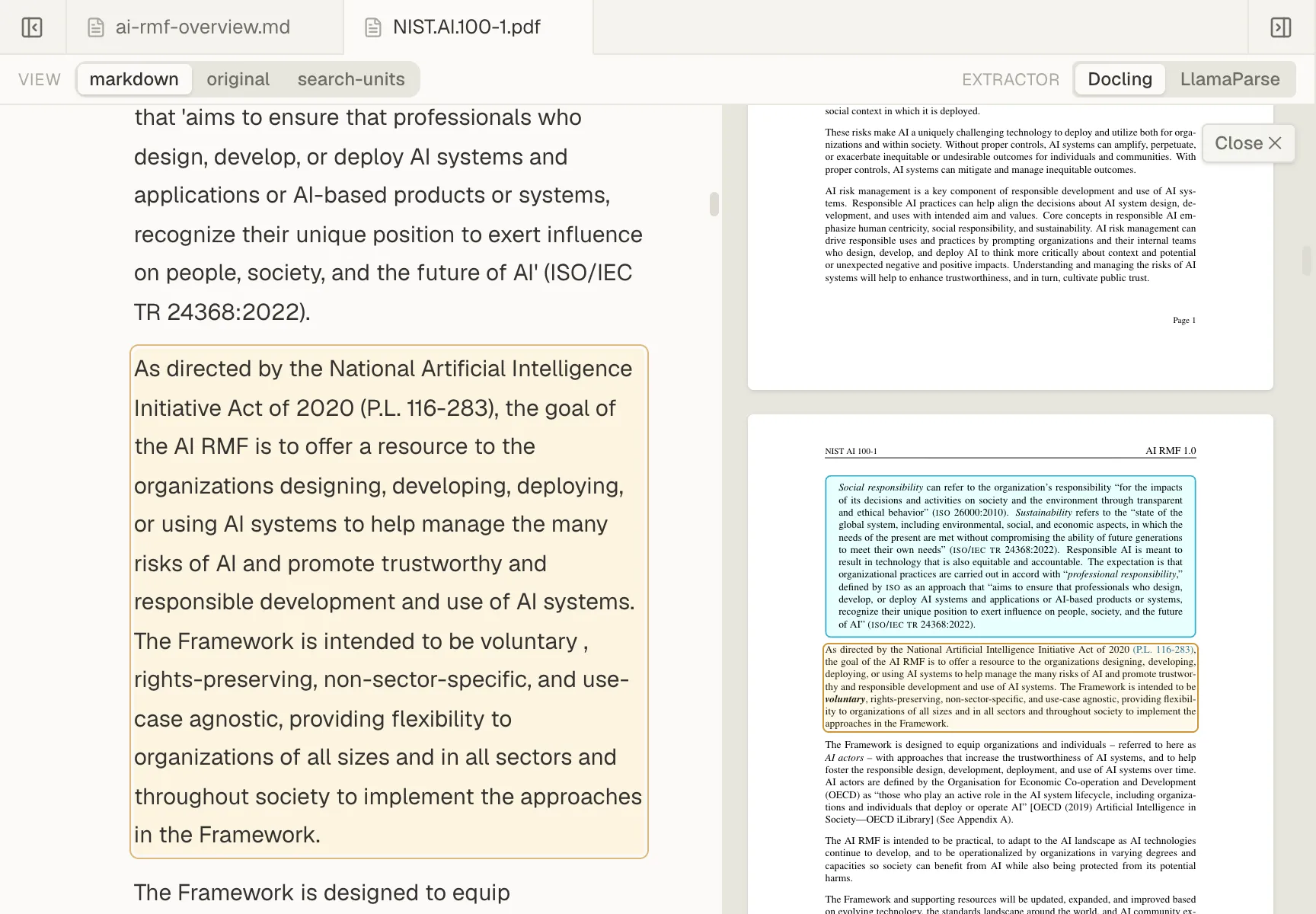Click the file icon beside ai-rmf-overview.md

click(x=96, y=27)
